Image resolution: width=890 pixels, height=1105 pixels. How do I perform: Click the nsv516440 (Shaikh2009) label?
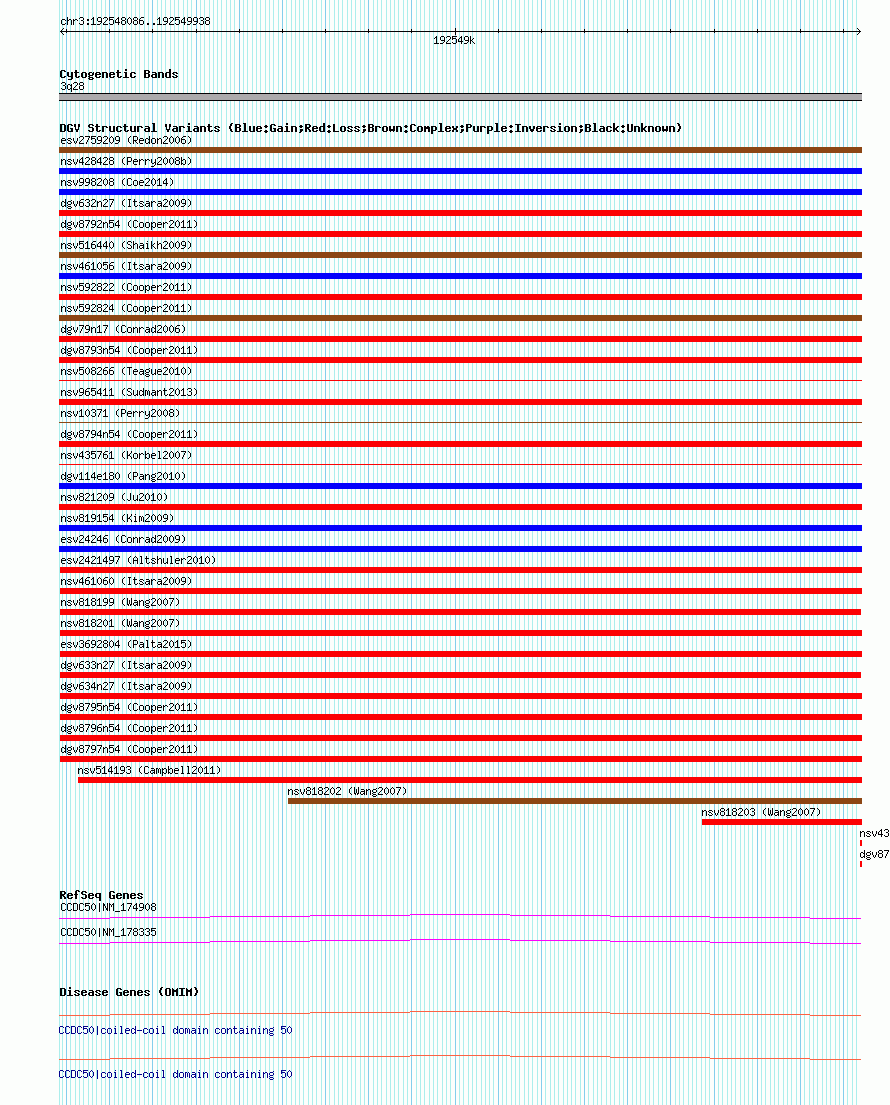point(126,245)
